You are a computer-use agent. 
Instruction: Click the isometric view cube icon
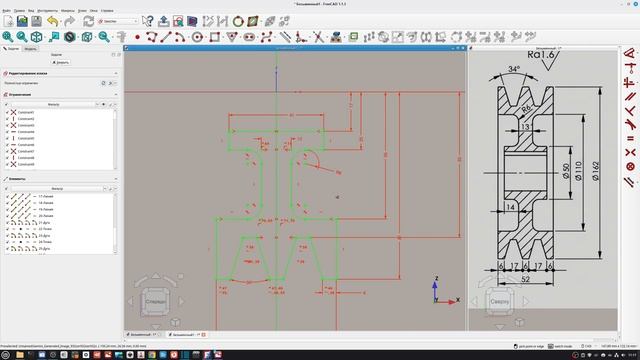pos(37,37)
